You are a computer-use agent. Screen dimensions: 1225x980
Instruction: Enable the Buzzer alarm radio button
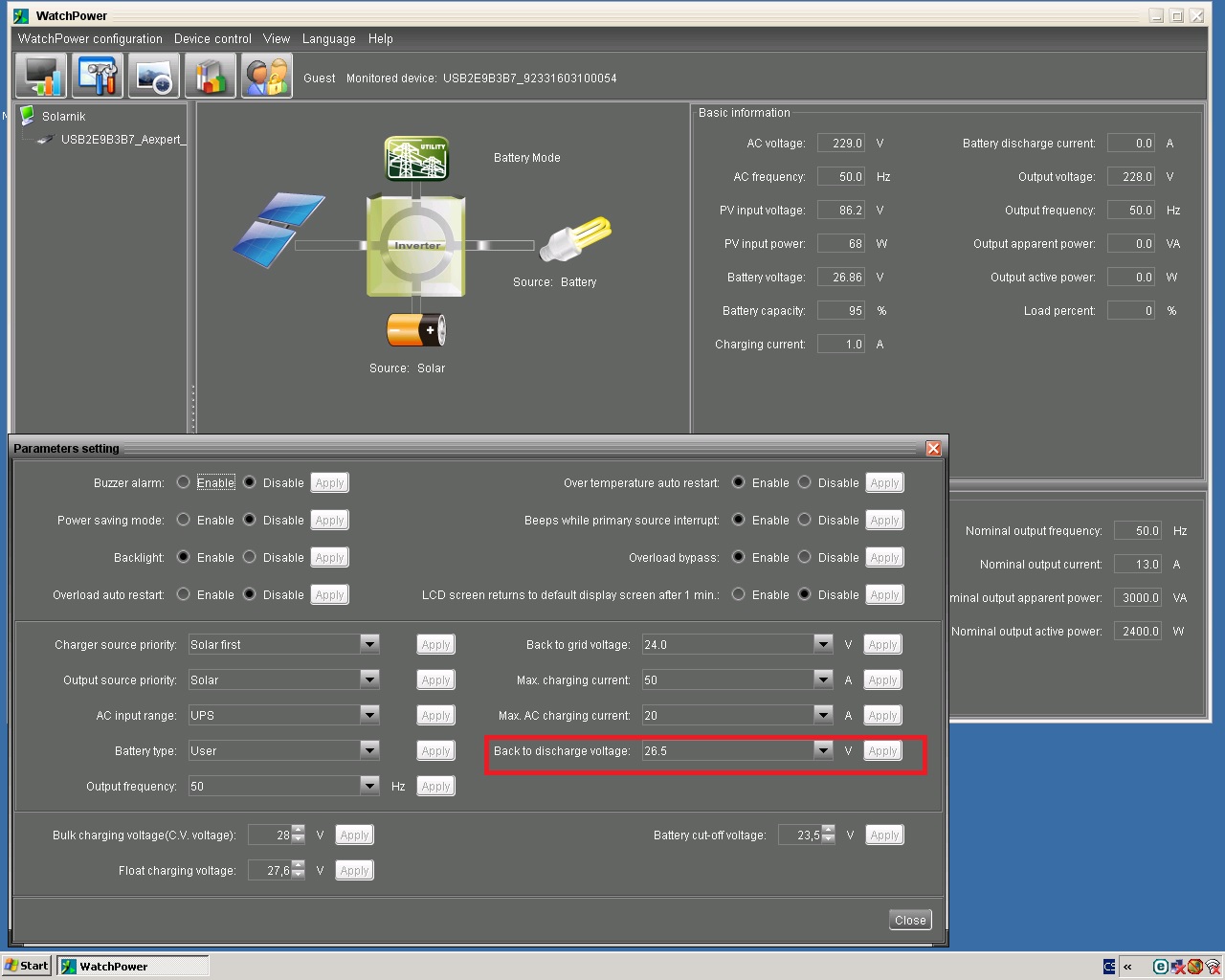pos(184,482)
